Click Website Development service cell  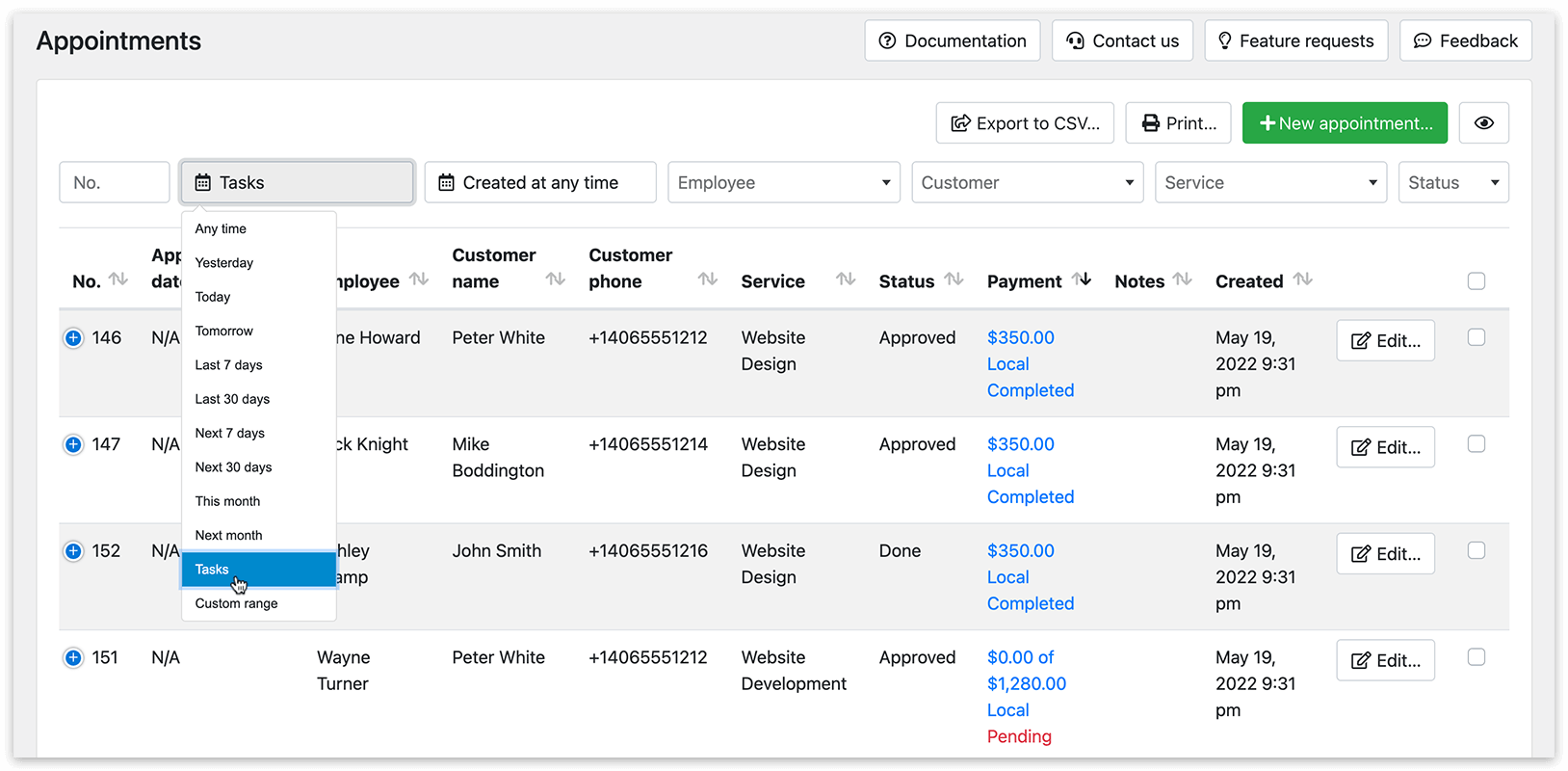[794, 671]
